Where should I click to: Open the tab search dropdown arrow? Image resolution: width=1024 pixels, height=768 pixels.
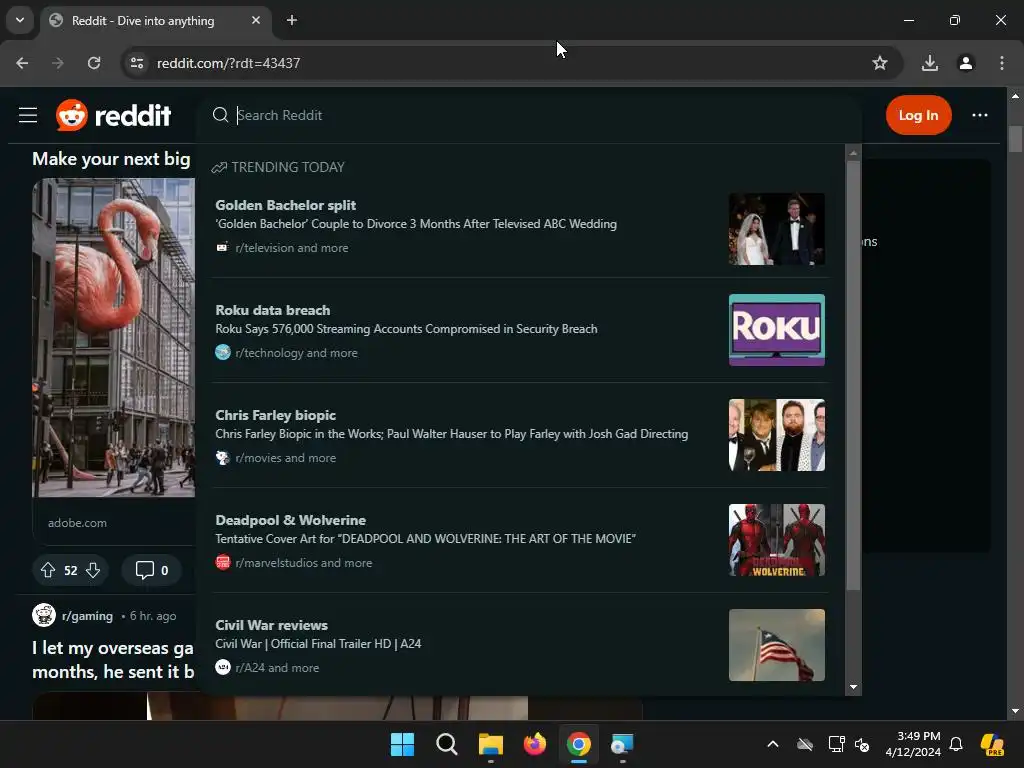point(20,20)
